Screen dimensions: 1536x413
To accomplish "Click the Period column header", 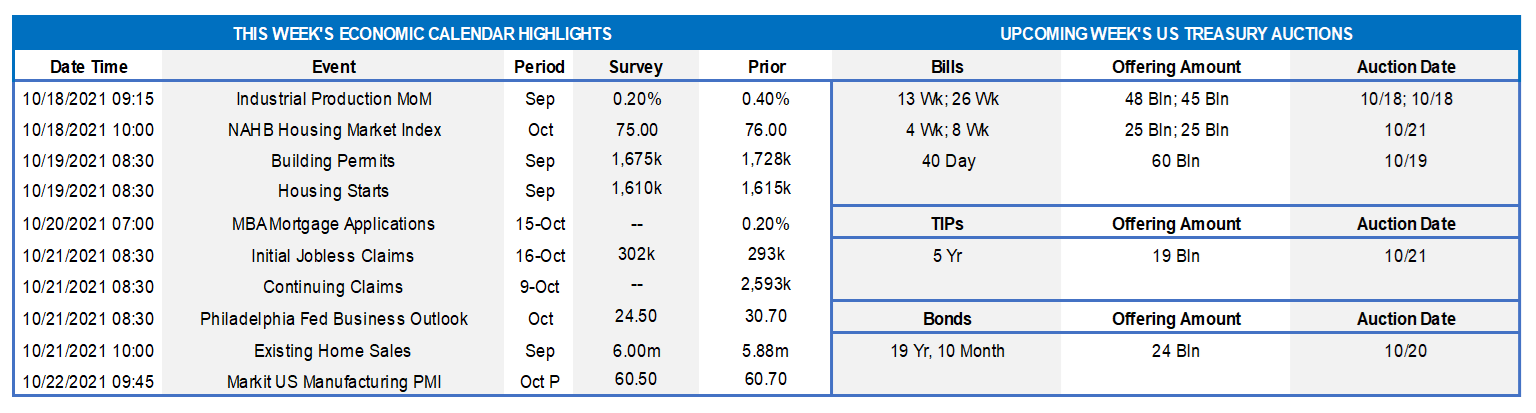I will click(x=539, y=67).
